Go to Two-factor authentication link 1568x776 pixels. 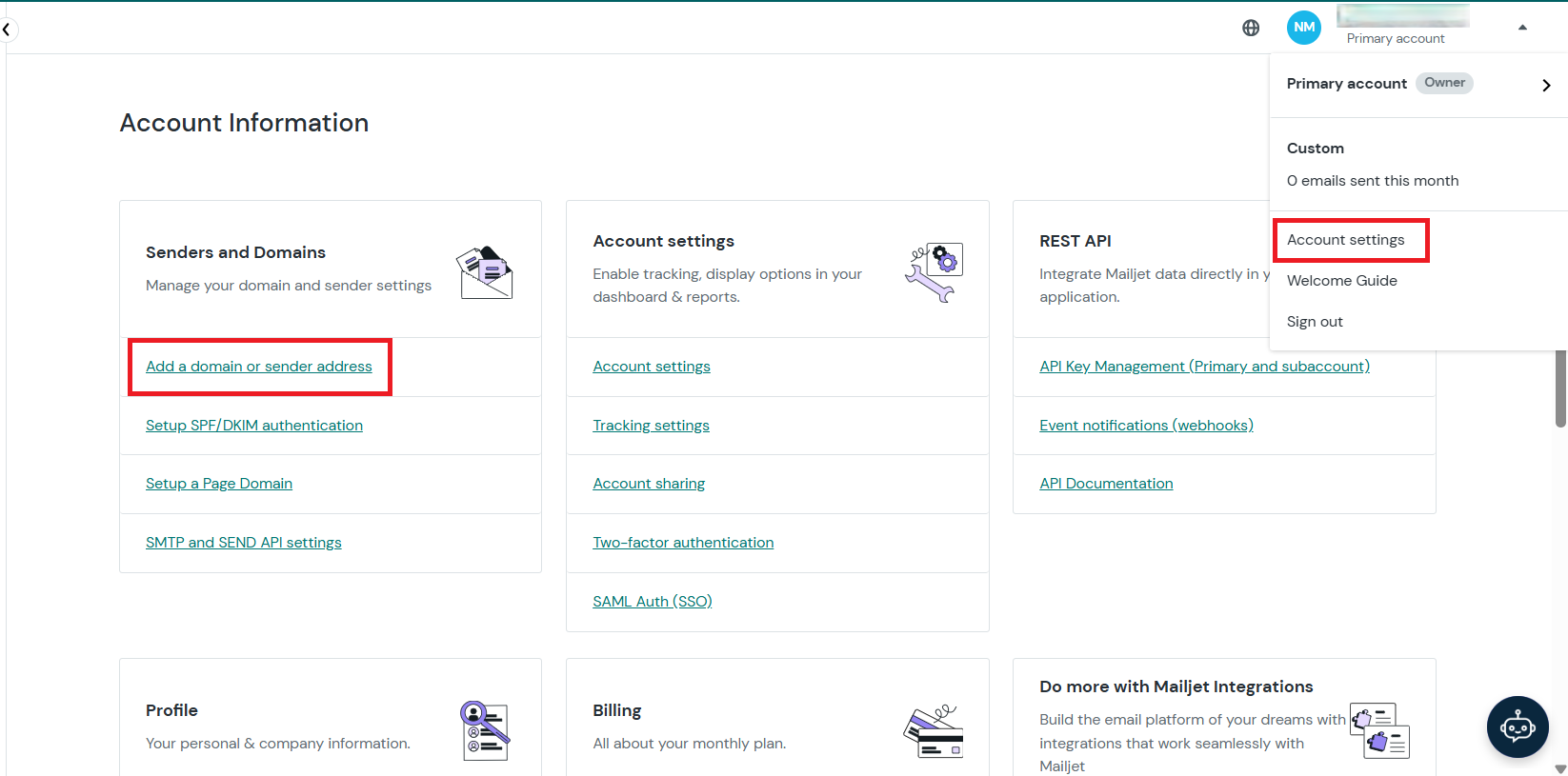pyautogui.click(x=683, y=543)
